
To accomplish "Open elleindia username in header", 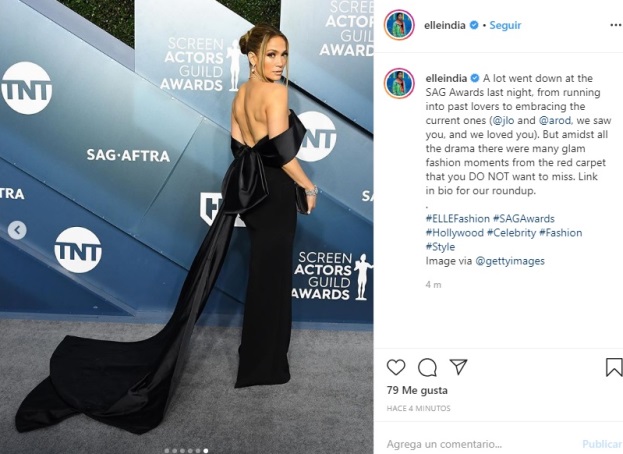I will pos(445,25).
